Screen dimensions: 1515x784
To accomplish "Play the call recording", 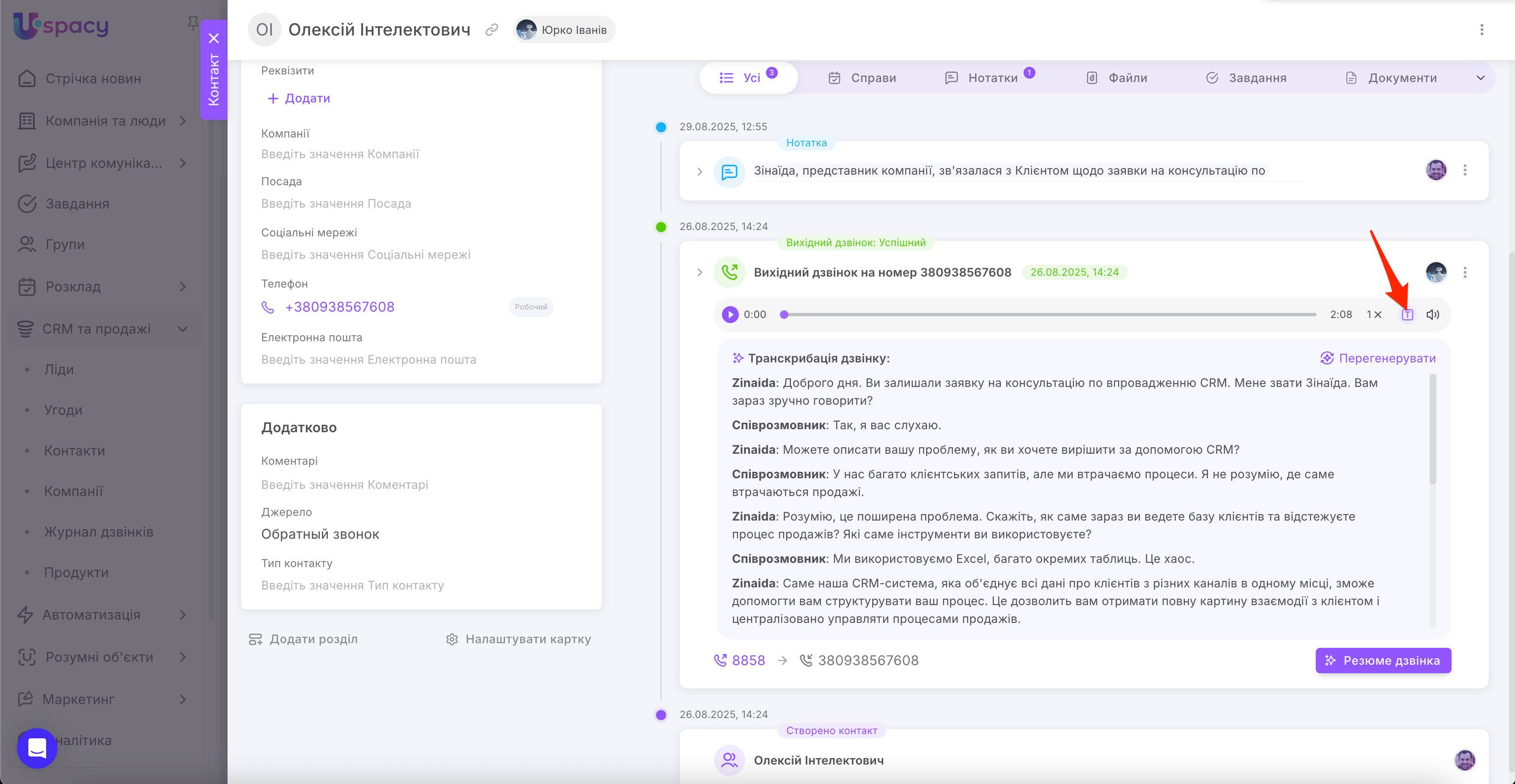I will coord(730,315).
